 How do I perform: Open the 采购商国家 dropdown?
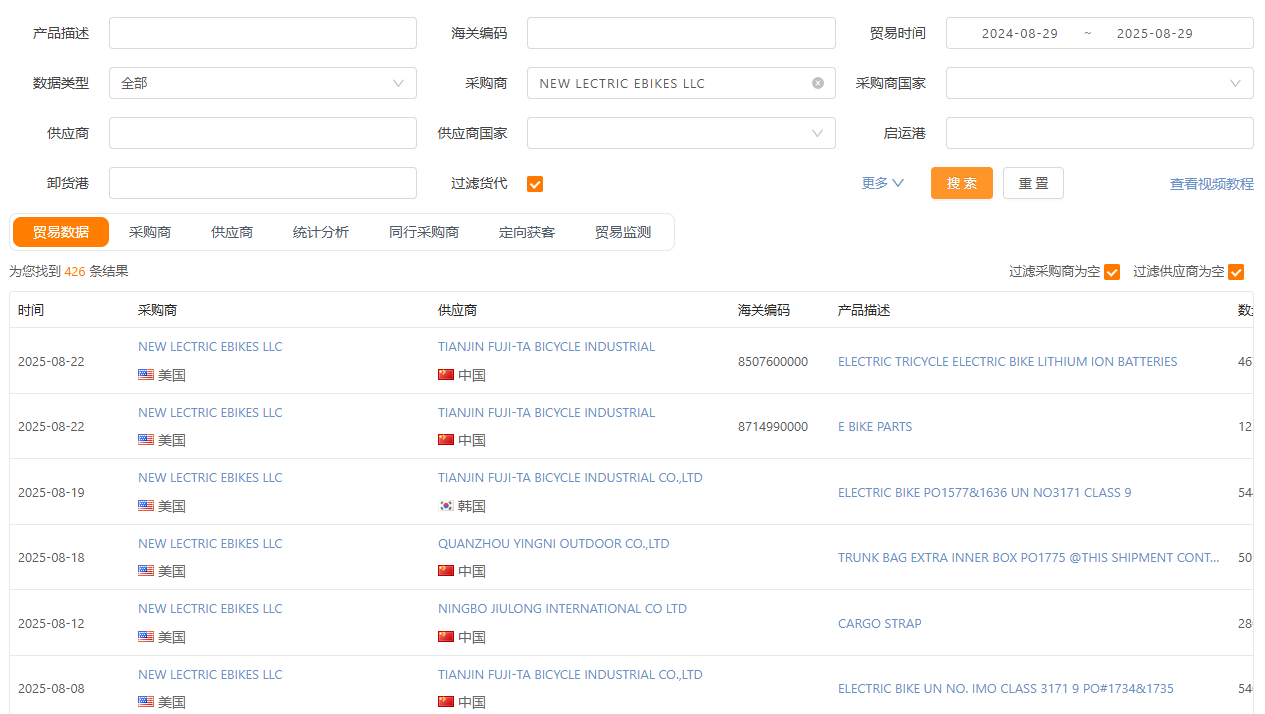(1099, 83)
